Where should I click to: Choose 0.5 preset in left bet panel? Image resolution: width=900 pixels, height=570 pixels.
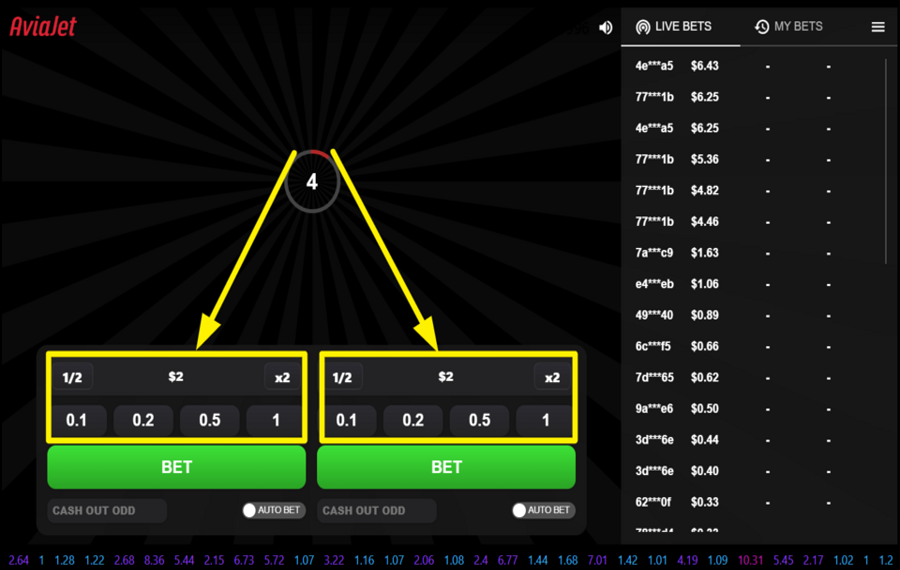pyautogui.click(x=210, y=420)
